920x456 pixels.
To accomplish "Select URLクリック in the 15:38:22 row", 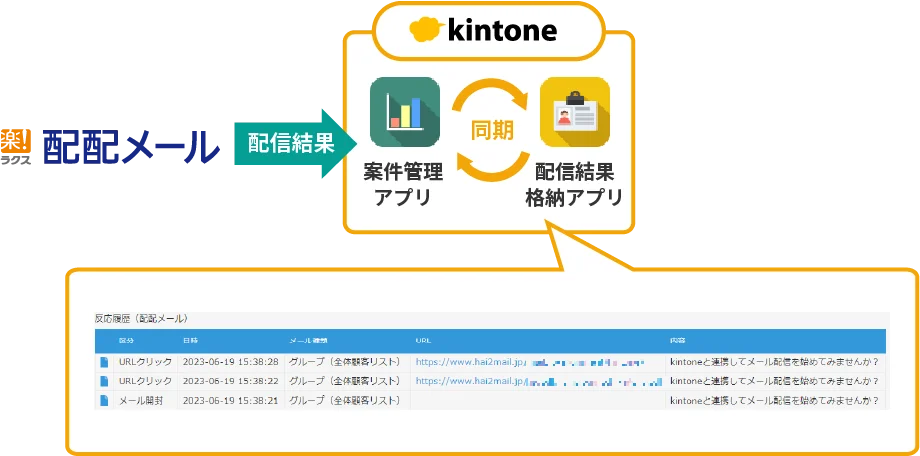I will 146,381.
